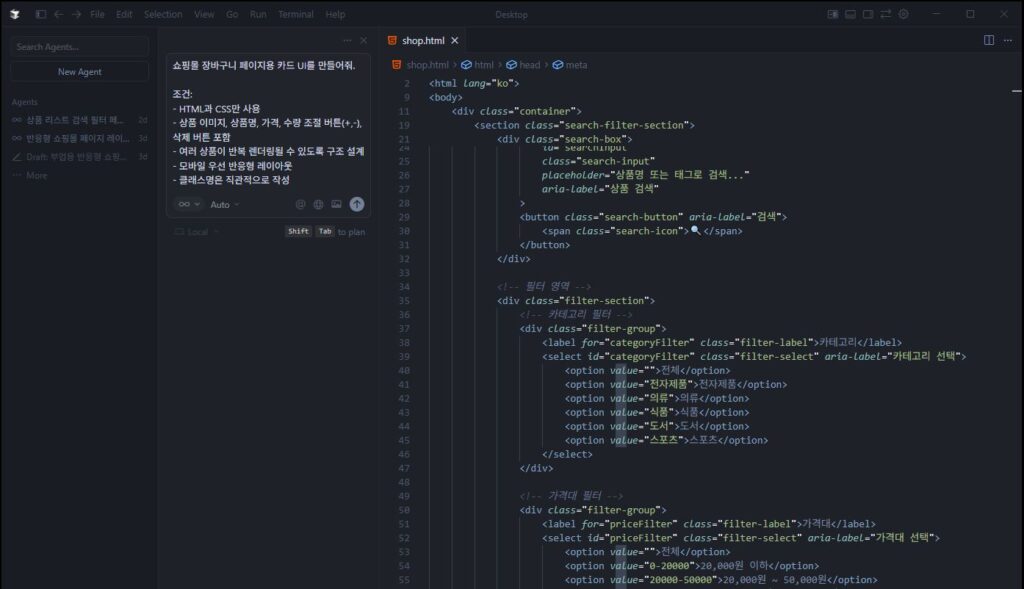Viewport: 1024px width, 589px height.
Task: Click the Search Agents input field
Action: point(78,46)
